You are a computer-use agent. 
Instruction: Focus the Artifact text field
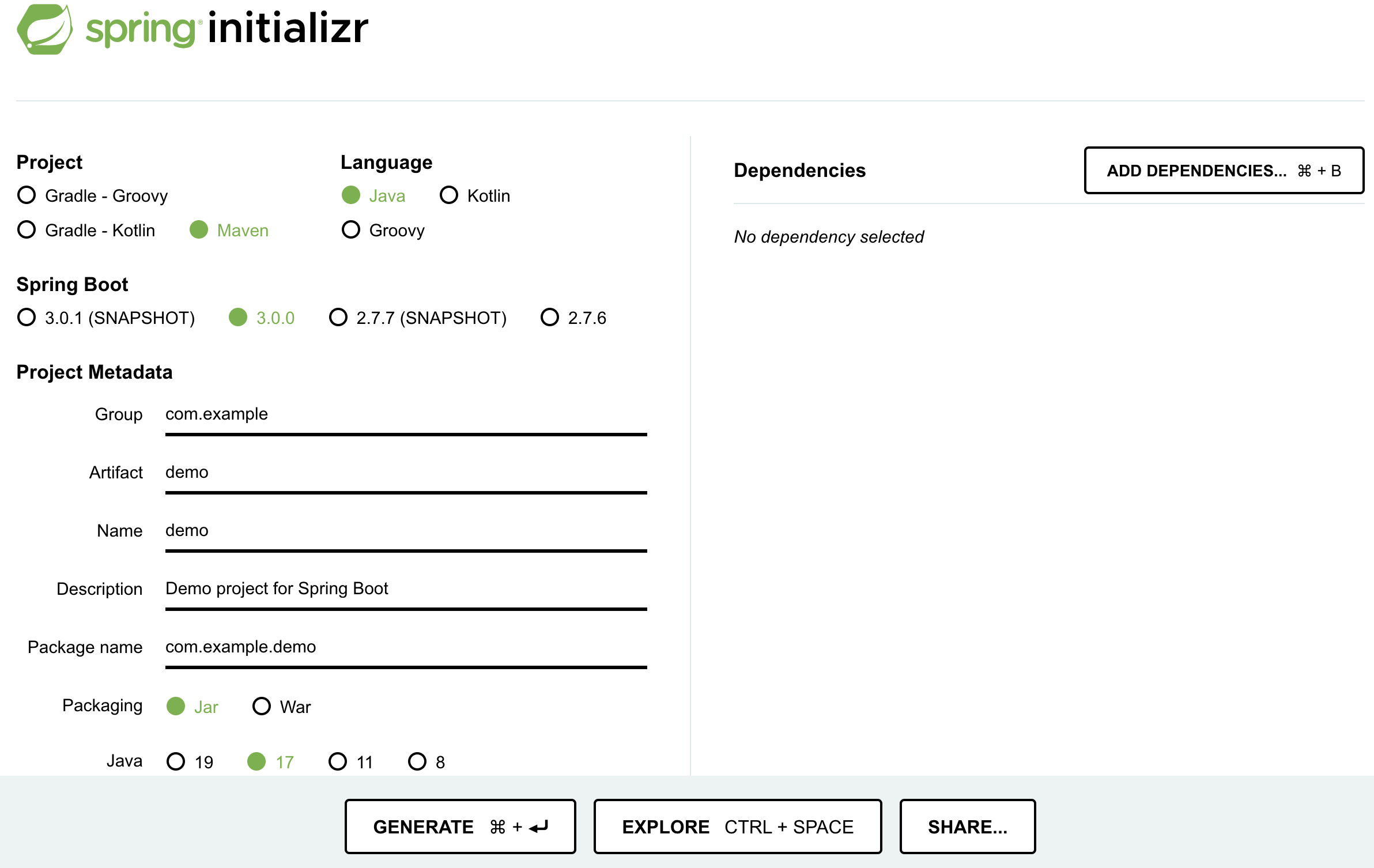pos(406,473)
